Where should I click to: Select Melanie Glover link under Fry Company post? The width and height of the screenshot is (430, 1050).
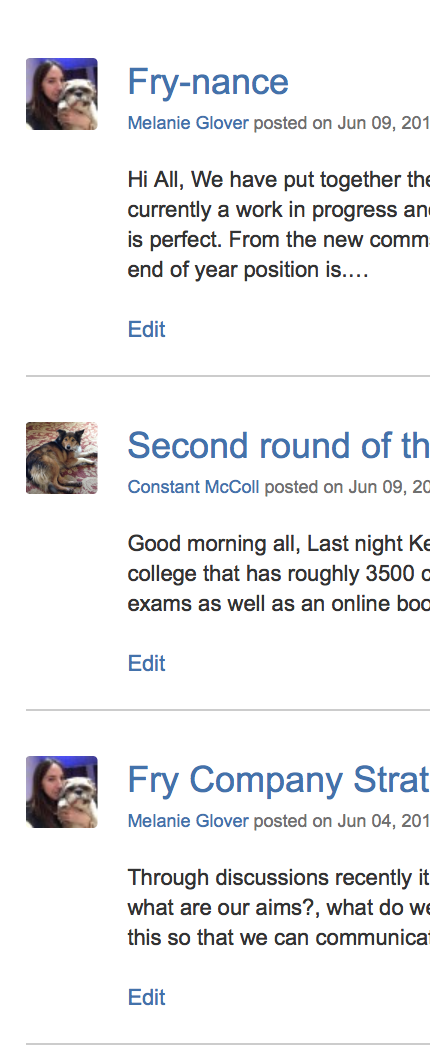tap(188, 821)
